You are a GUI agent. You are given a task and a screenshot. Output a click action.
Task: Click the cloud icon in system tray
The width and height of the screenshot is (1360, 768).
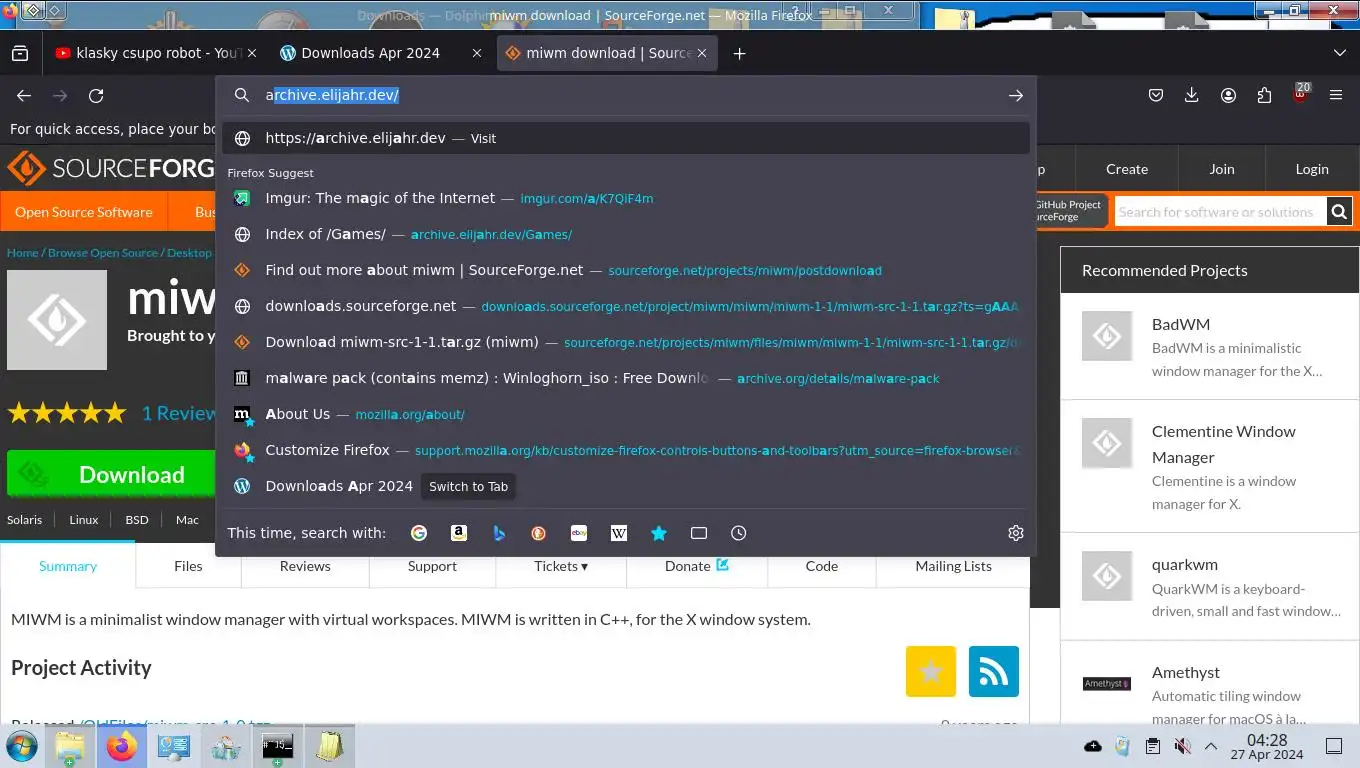(1093, 746)
